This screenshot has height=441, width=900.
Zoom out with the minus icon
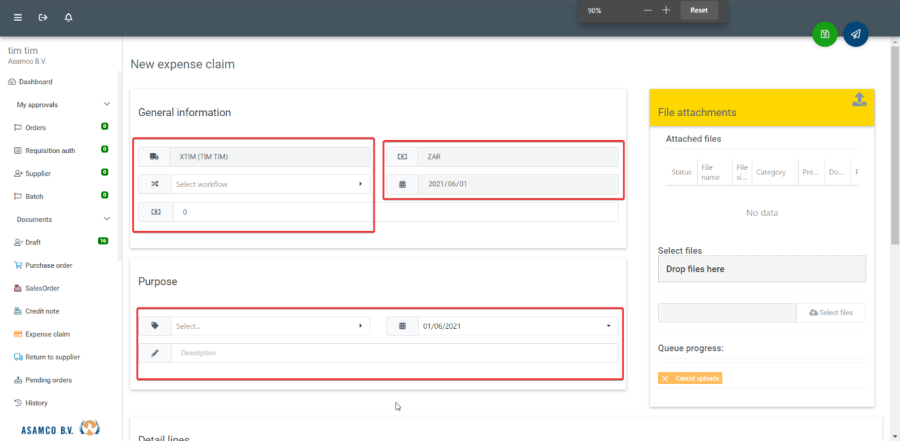(x=648, y=10)
